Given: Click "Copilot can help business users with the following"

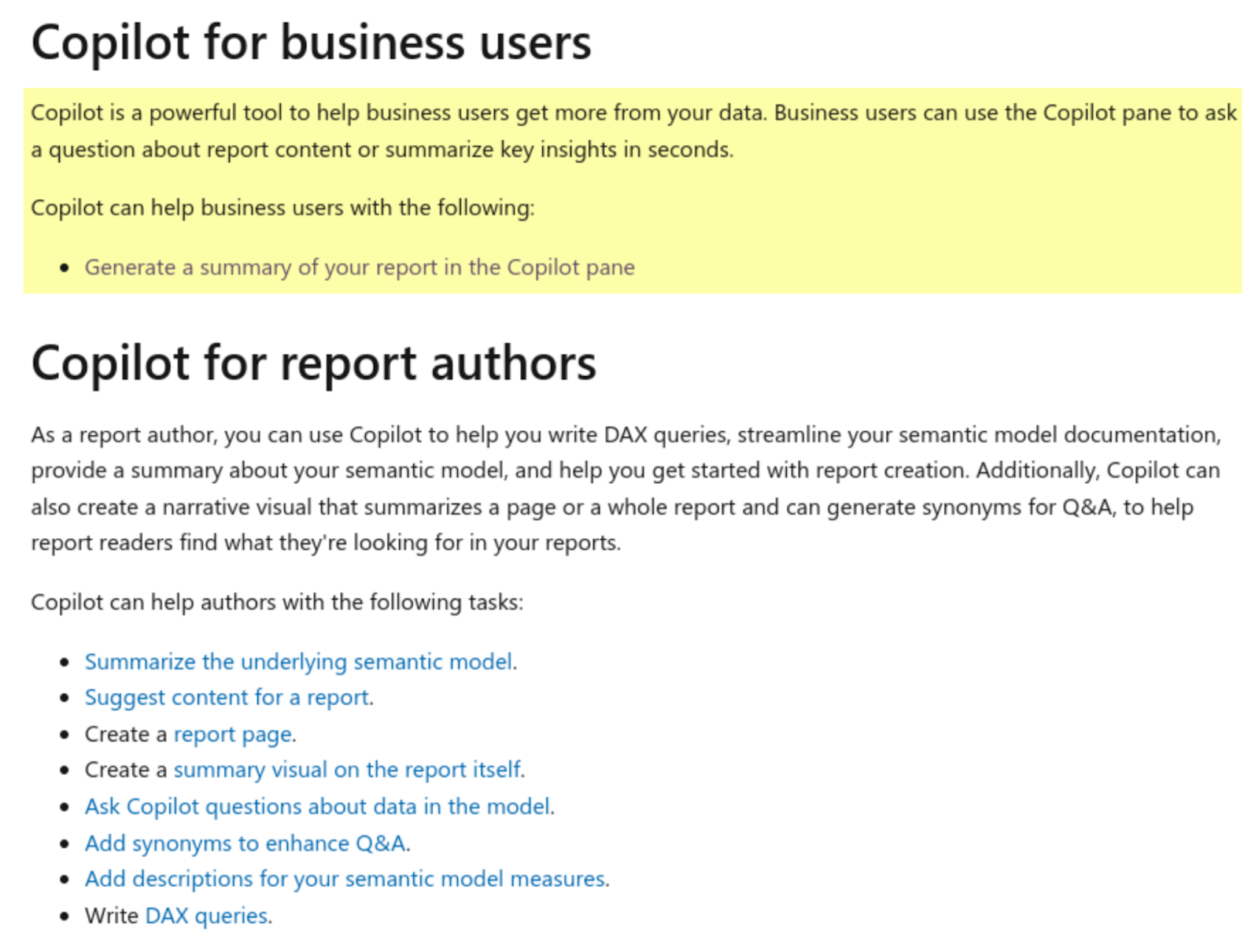Looking at the screenshot, I should pos(282,208).
